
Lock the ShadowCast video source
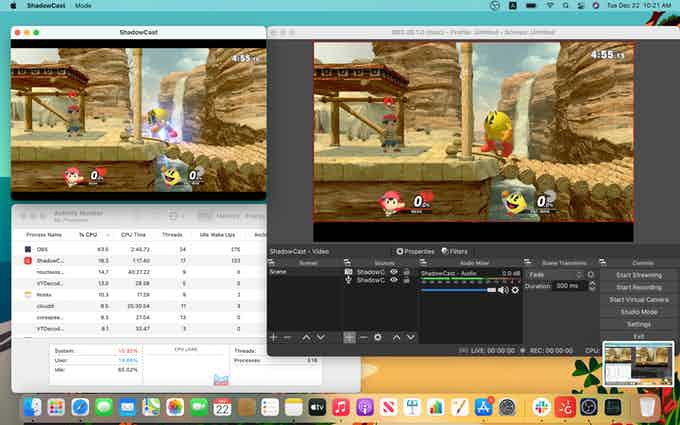pos(406,272)
